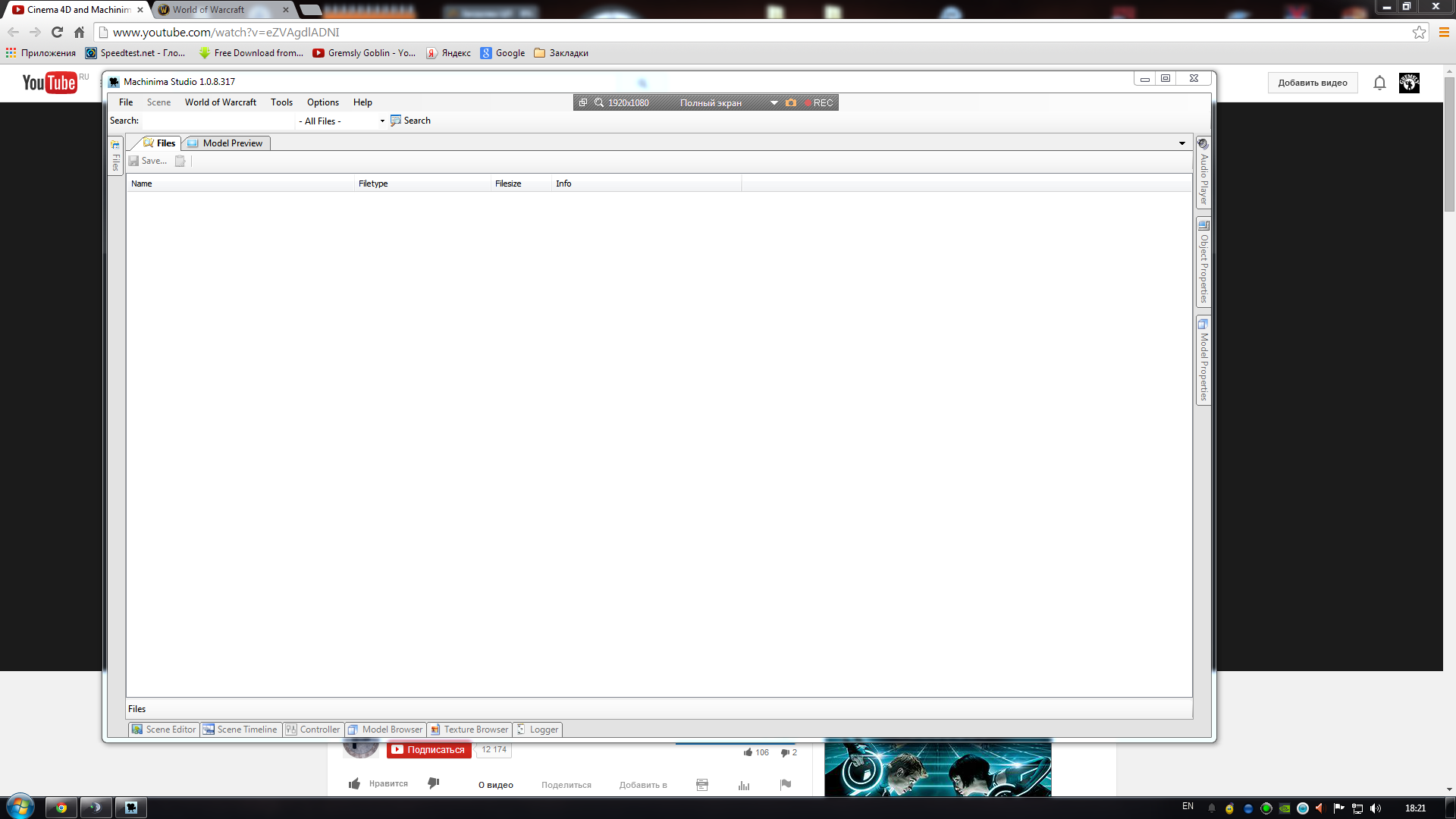1456x819 pixels.
Task: Sort list by Filesize column header
Action: click(x=521, y=184)
